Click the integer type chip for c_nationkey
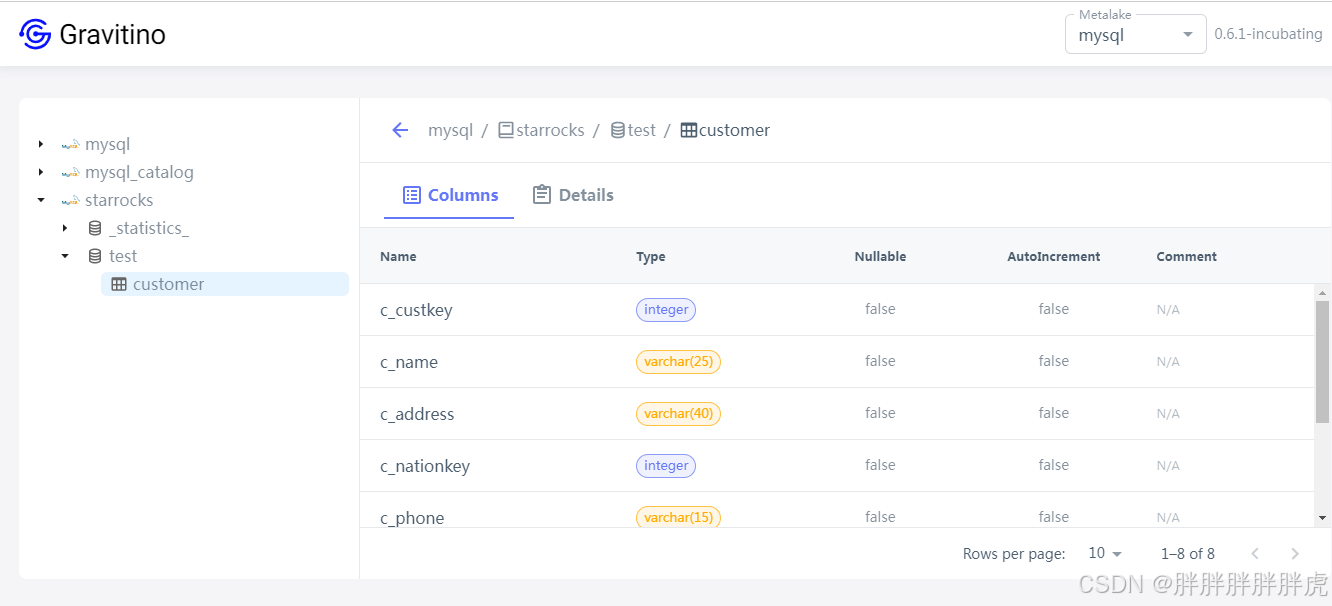This screenshot has height=606, width=1332. pyautogui.click(x=666, y=466)
